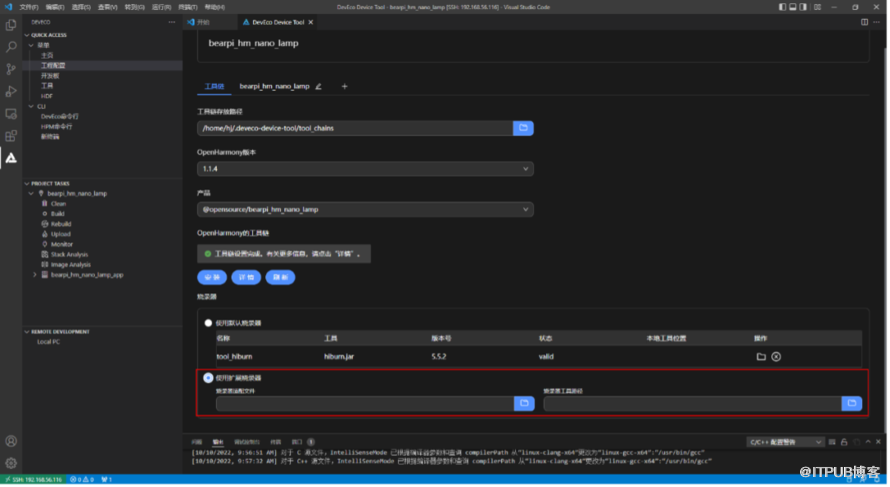The width and height of the screenshot is (890, 487).
Task: Select the use default burner radio button
Action: (208, 324)
